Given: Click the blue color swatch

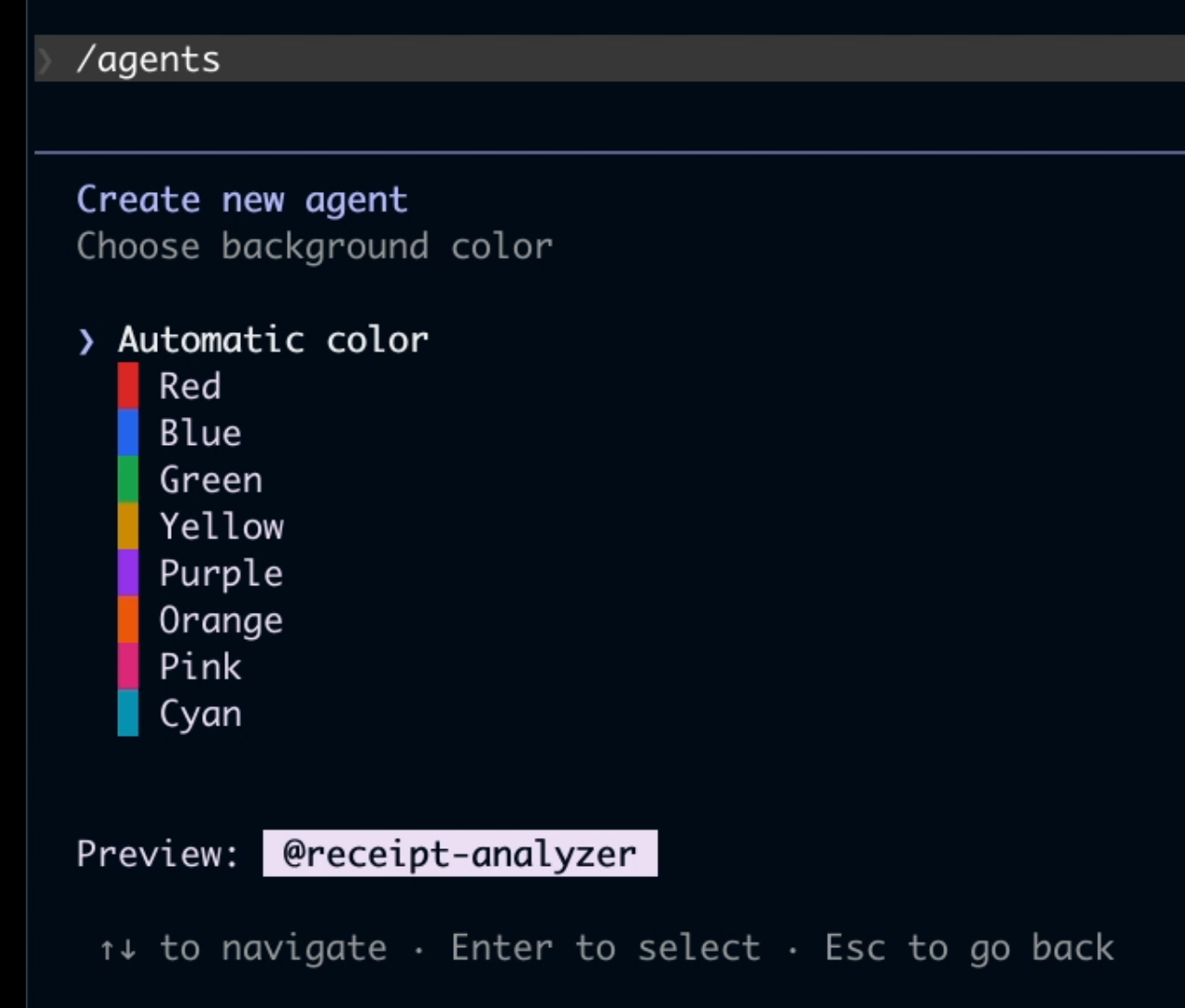Looking at the screenshot, I should click(128, 433).
